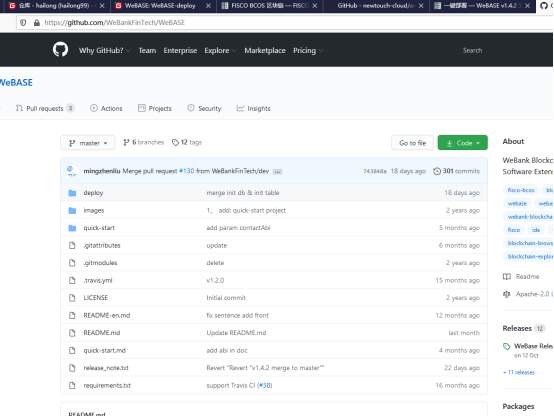Screen dimensions: 554x416
Task: Open the Marketplace navigation item
Action: [x=265, y=51]
